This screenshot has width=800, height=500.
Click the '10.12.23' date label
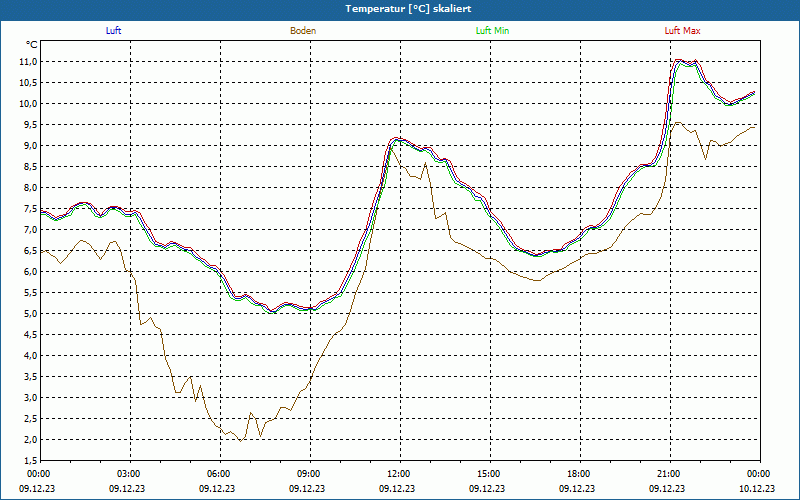tap(757, 488)
